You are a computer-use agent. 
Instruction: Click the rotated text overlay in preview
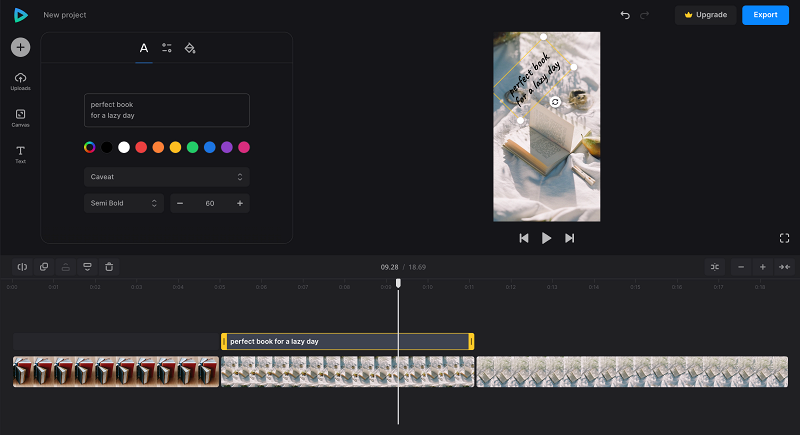pos(535,79)
